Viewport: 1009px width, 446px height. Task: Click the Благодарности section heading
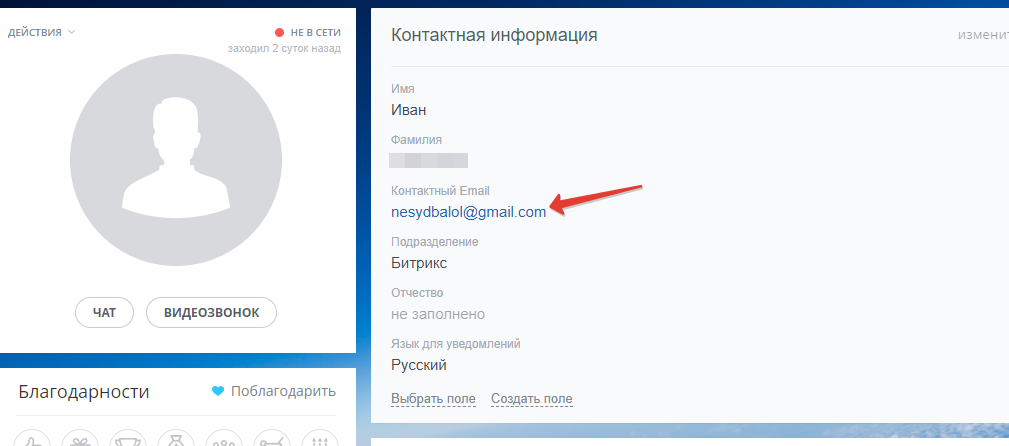(x=84, y=391)
